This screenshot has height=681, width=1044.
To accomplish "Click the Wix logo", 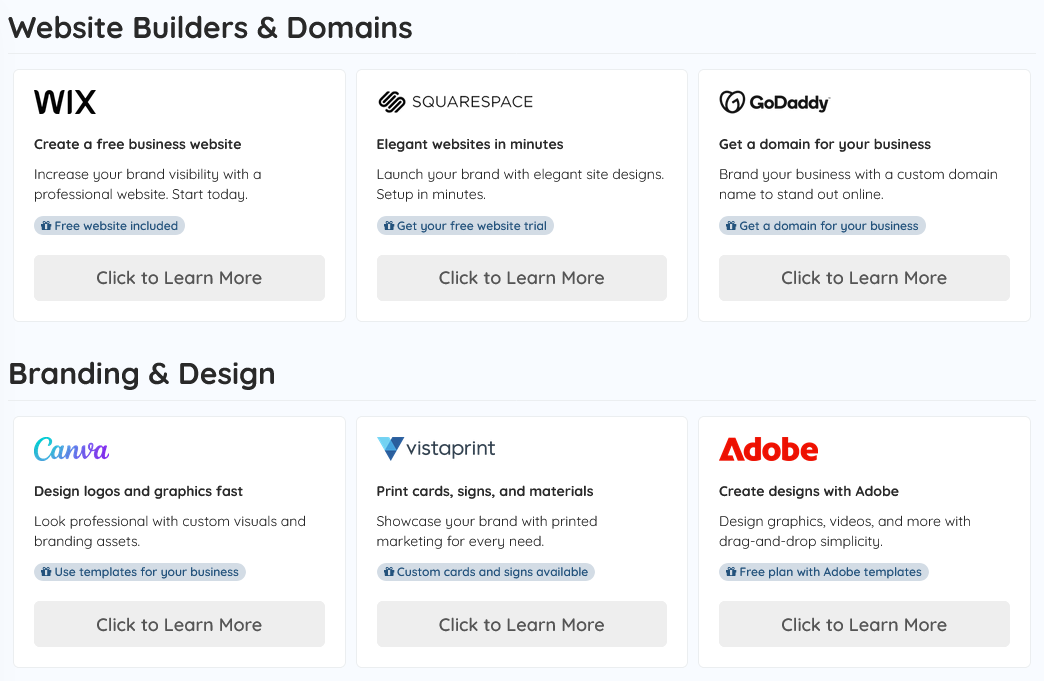I will coord(65,103).
